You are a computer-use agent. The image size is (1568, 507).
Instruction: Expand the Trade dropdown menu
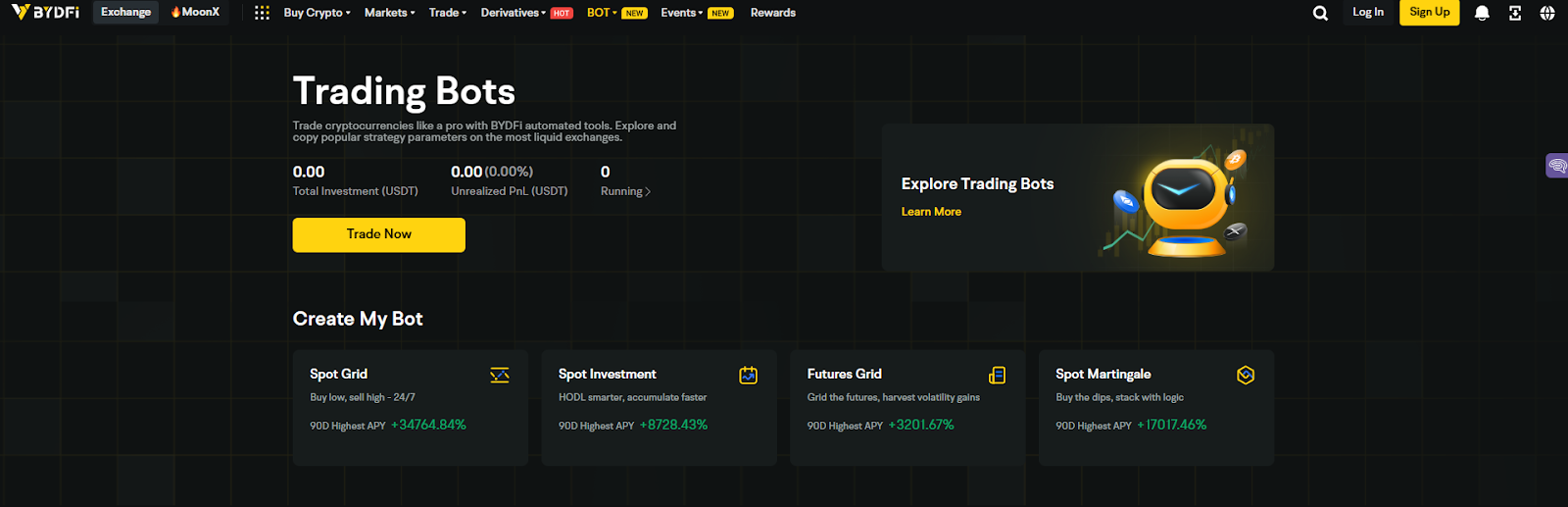pos(448,13)
